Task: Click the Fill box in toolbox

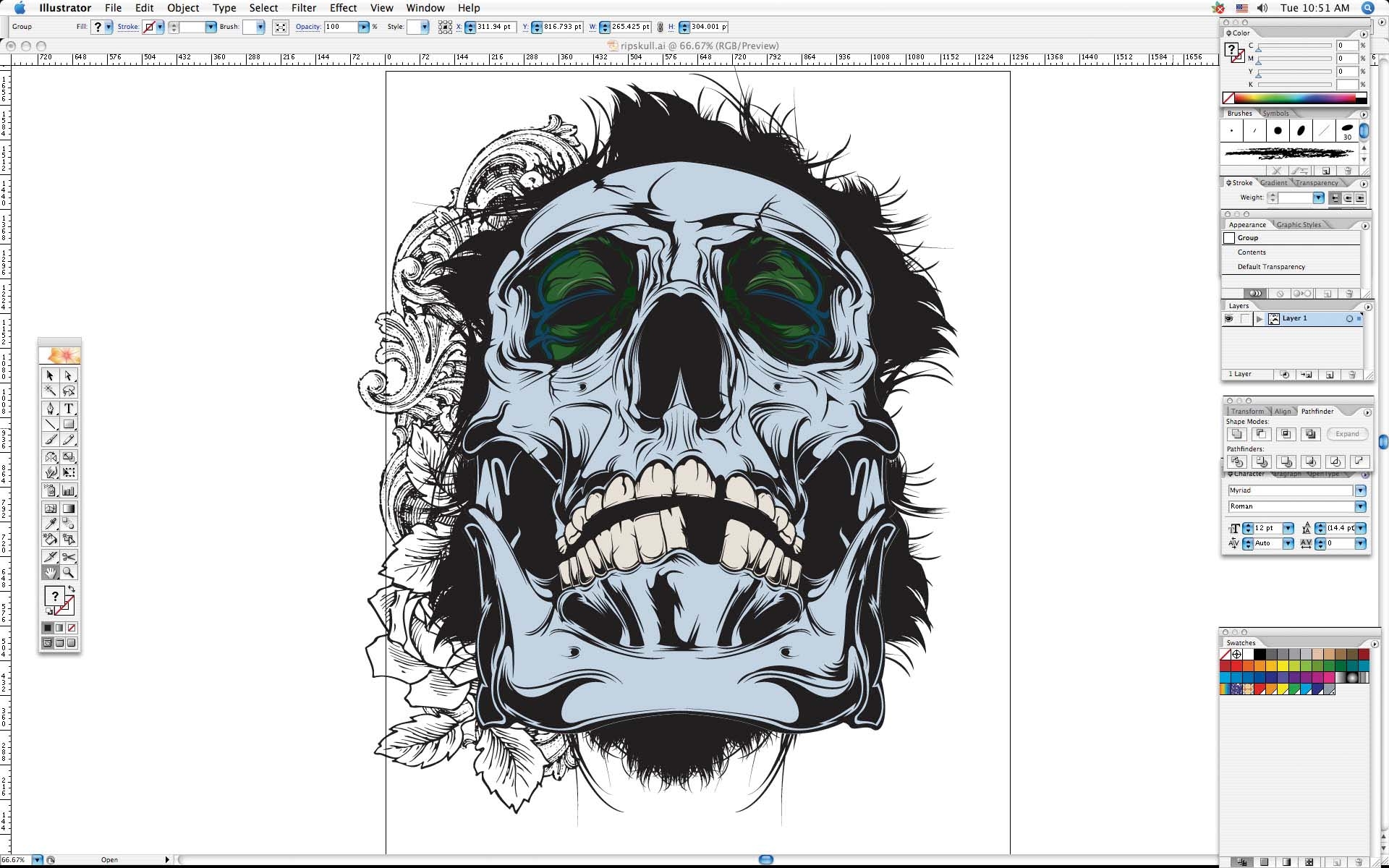Action: pos(54,596)
